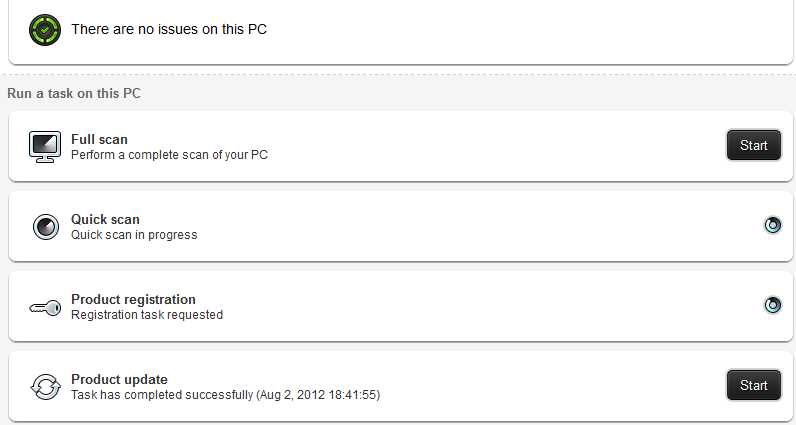The height and width of the screenshot is (425, 796).
Task: Start the Full scan task
Action: [x=754, y=145]
